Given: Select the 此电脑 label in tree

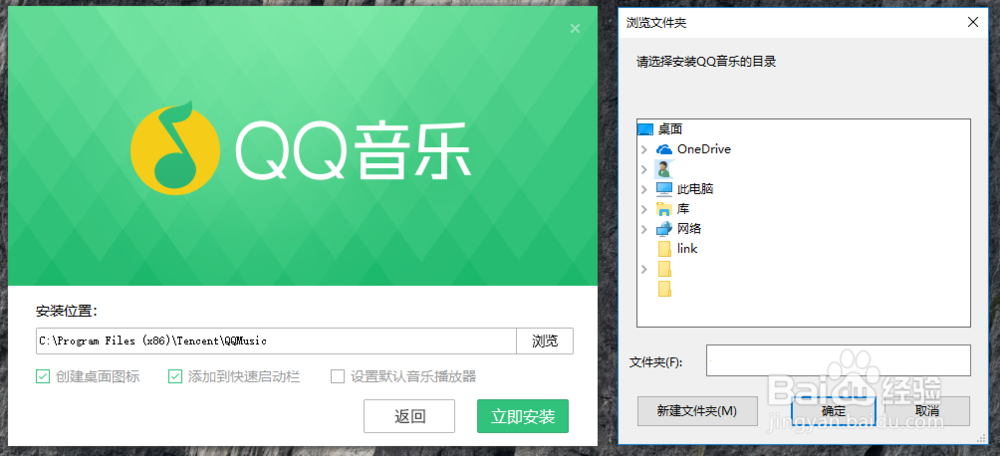Looking at the screenshot, I should coord(695,189).
